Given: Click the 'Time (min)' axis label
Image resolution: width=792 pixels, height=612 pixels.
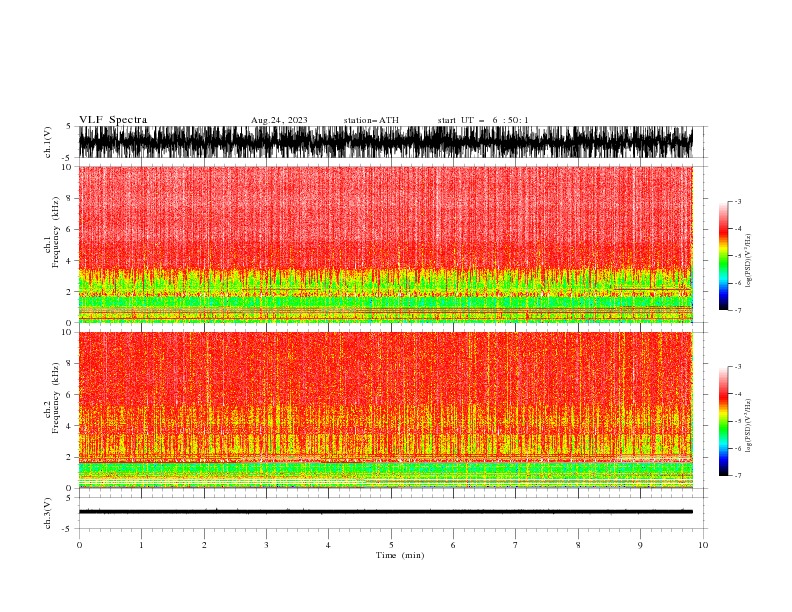Looking at the screenshot, I should [x=400, y=555].
